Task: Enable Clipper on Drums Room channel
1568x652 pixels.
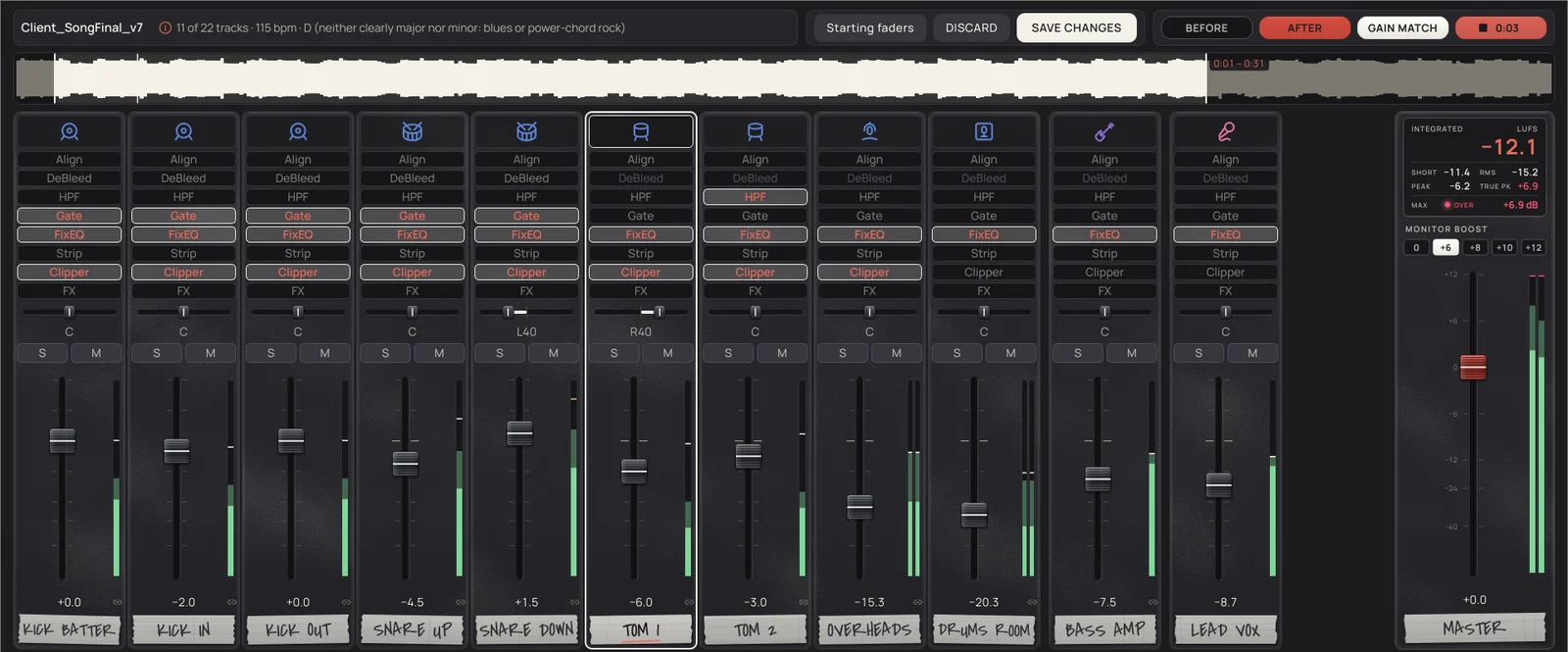Action: 984,273
